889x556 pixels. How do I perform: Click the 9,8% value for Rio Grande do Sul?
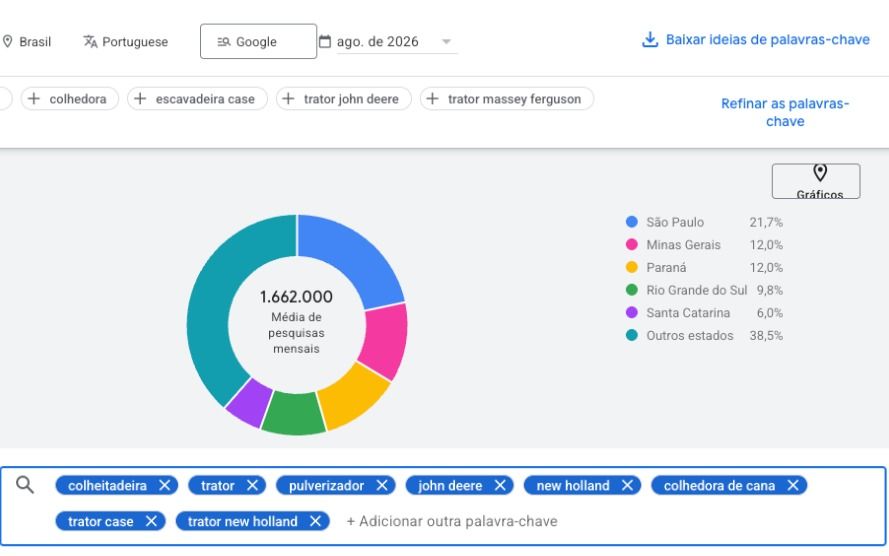pyautogui.click(x=769, y=290)
